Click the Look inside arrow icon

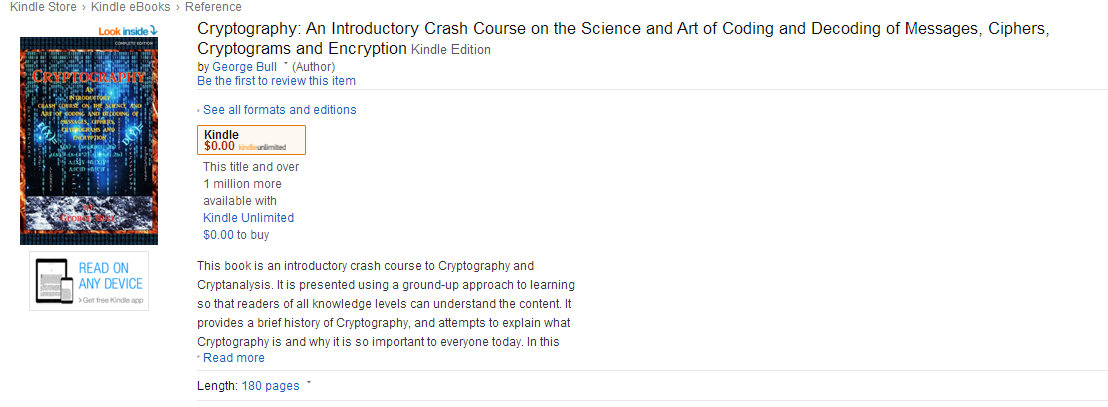click(x=153, y=30)
